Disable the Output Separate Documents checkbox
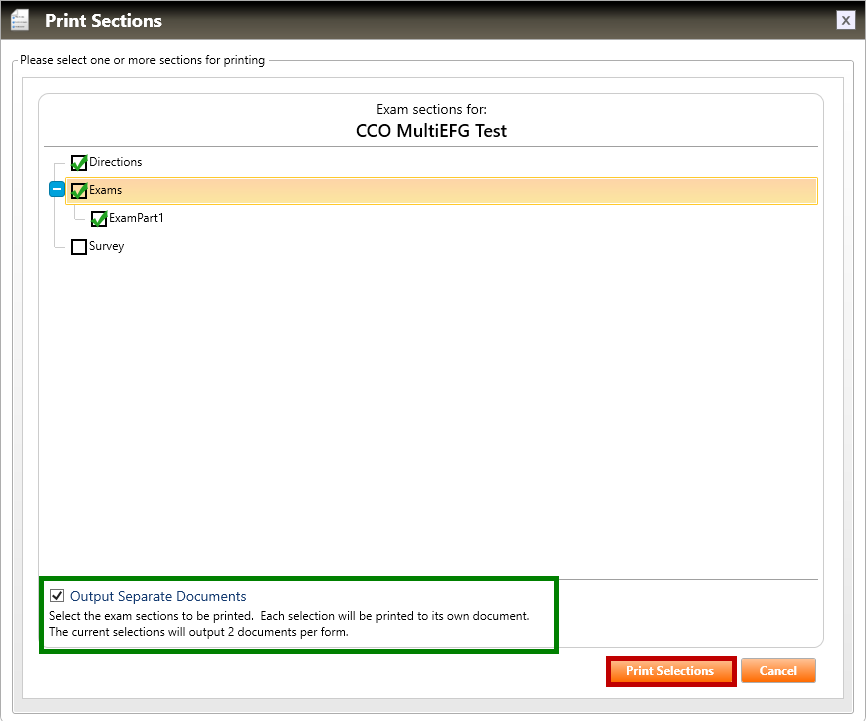 coord(57,596)
